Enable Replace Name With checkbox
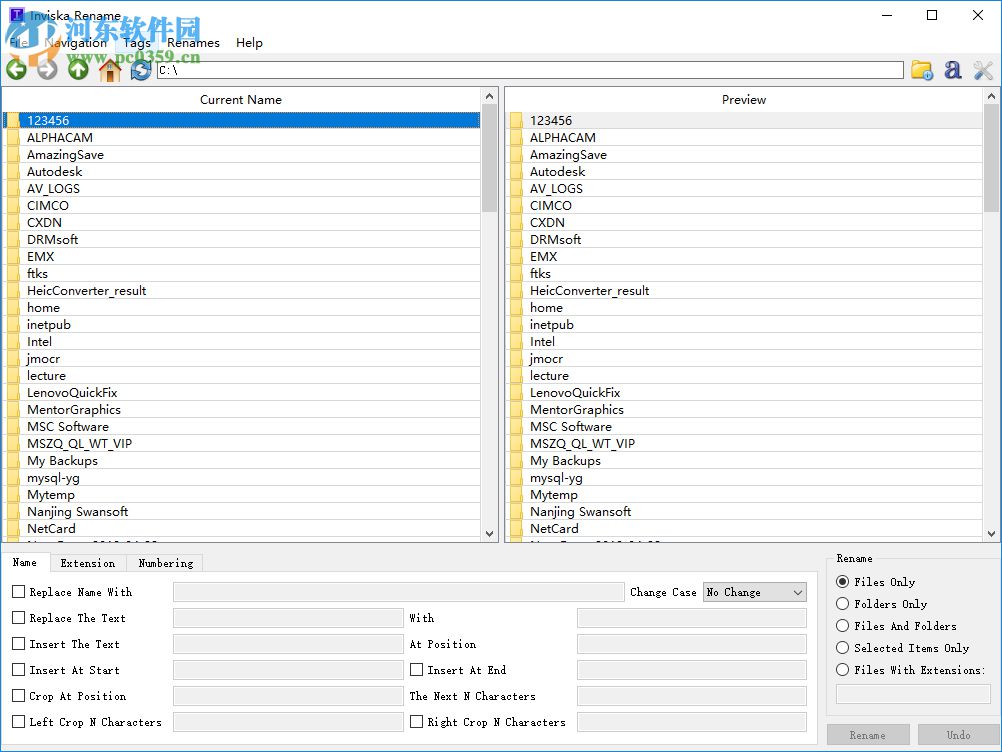Image resolution: width=1002 pixels, height=752 pixels. point(19,592)
